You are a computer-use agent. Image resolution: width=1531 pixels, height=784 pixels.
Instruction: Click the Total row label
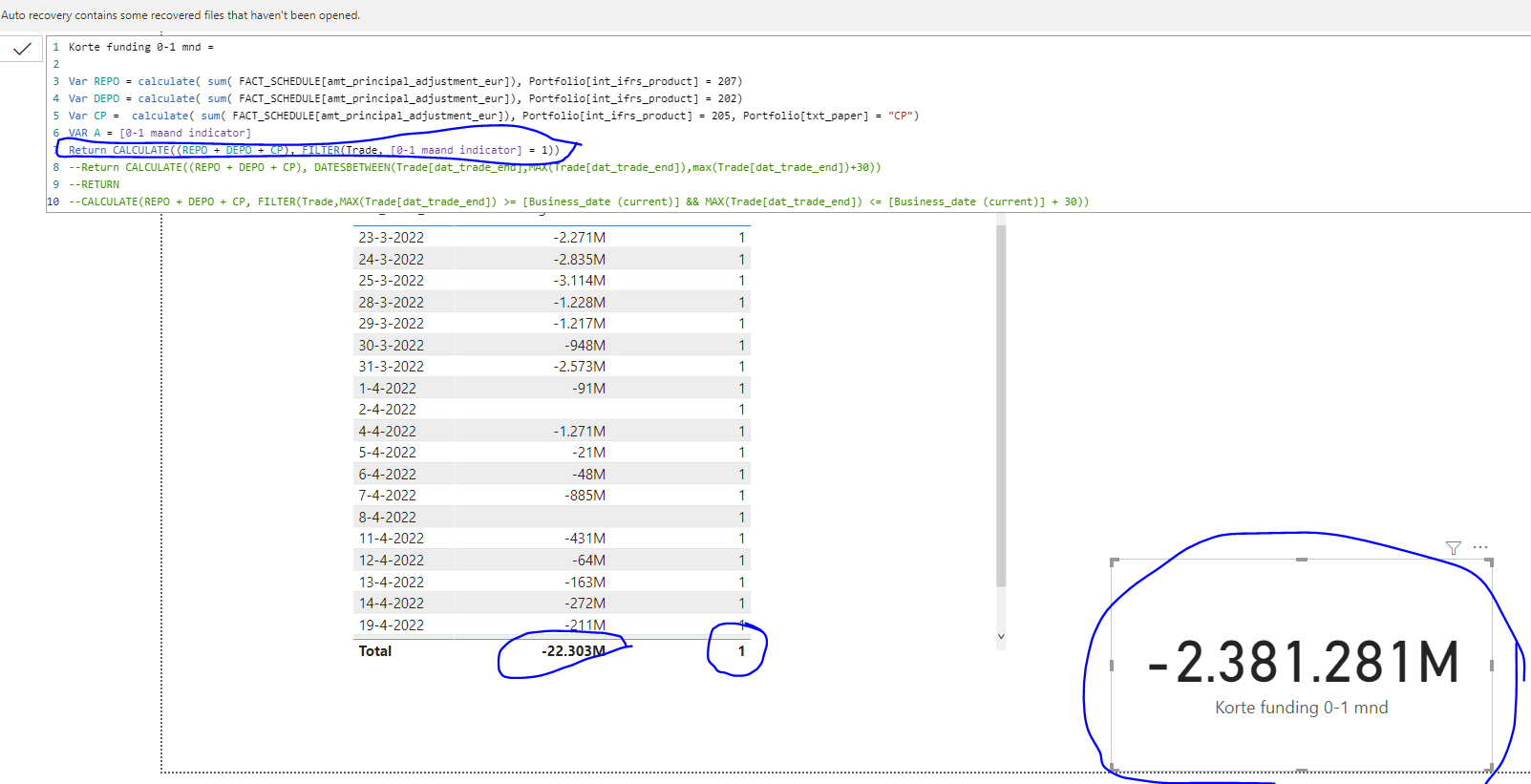[375, 650]
